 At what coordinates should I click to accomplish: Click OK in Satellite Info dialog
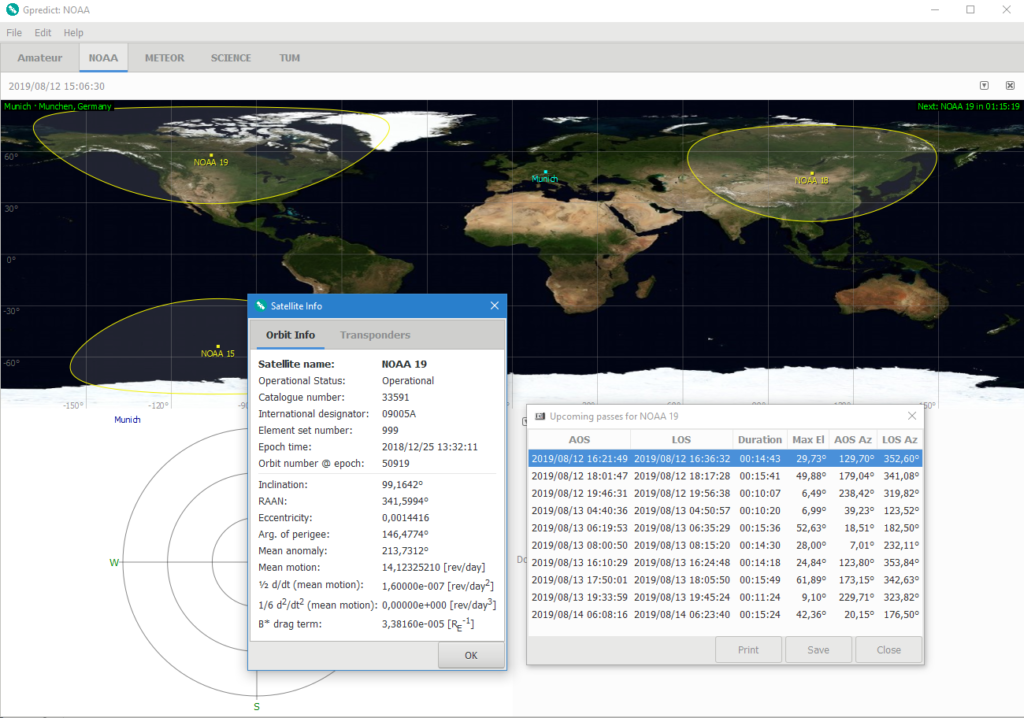coord(471,655)
